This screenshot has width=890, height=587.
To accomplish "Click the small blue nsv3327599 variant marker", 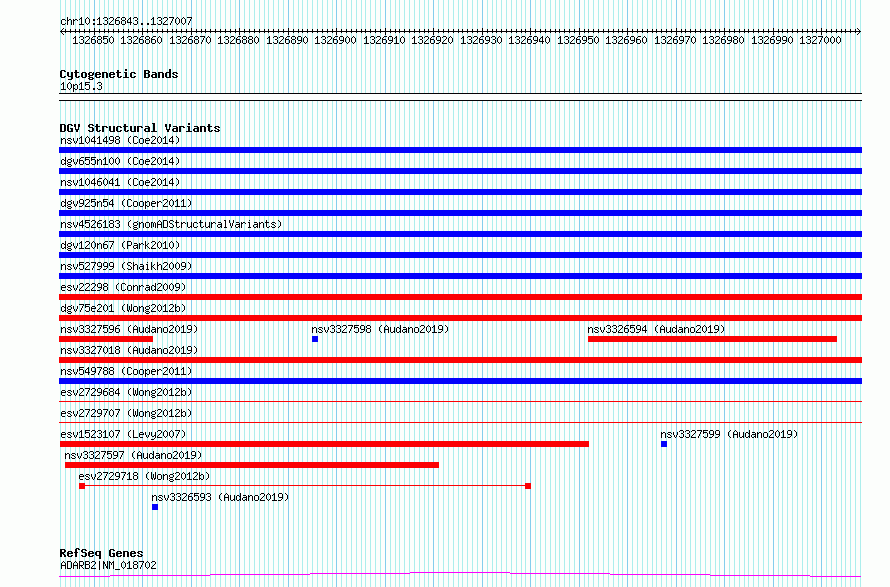I will [664, 444].
